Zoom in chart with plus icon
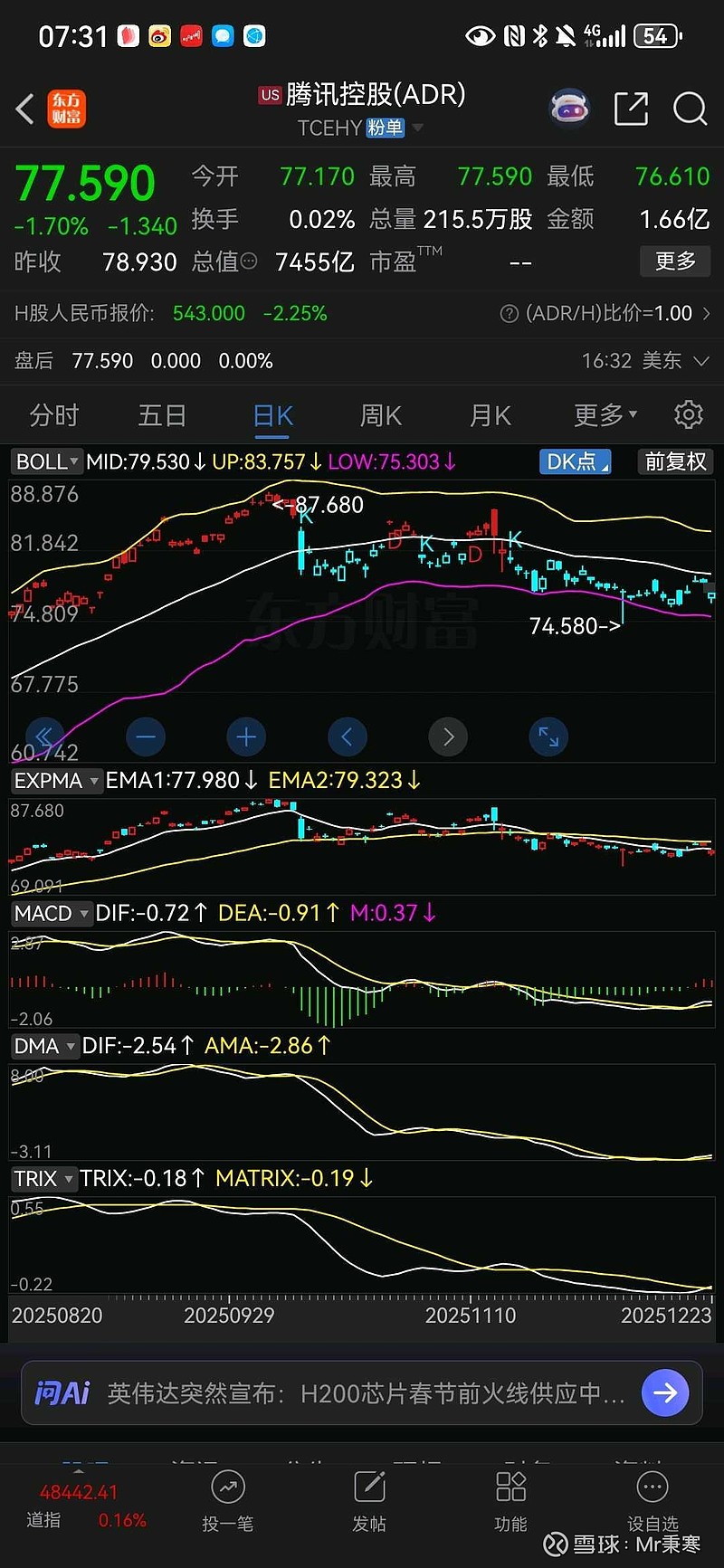 point(246,736)
